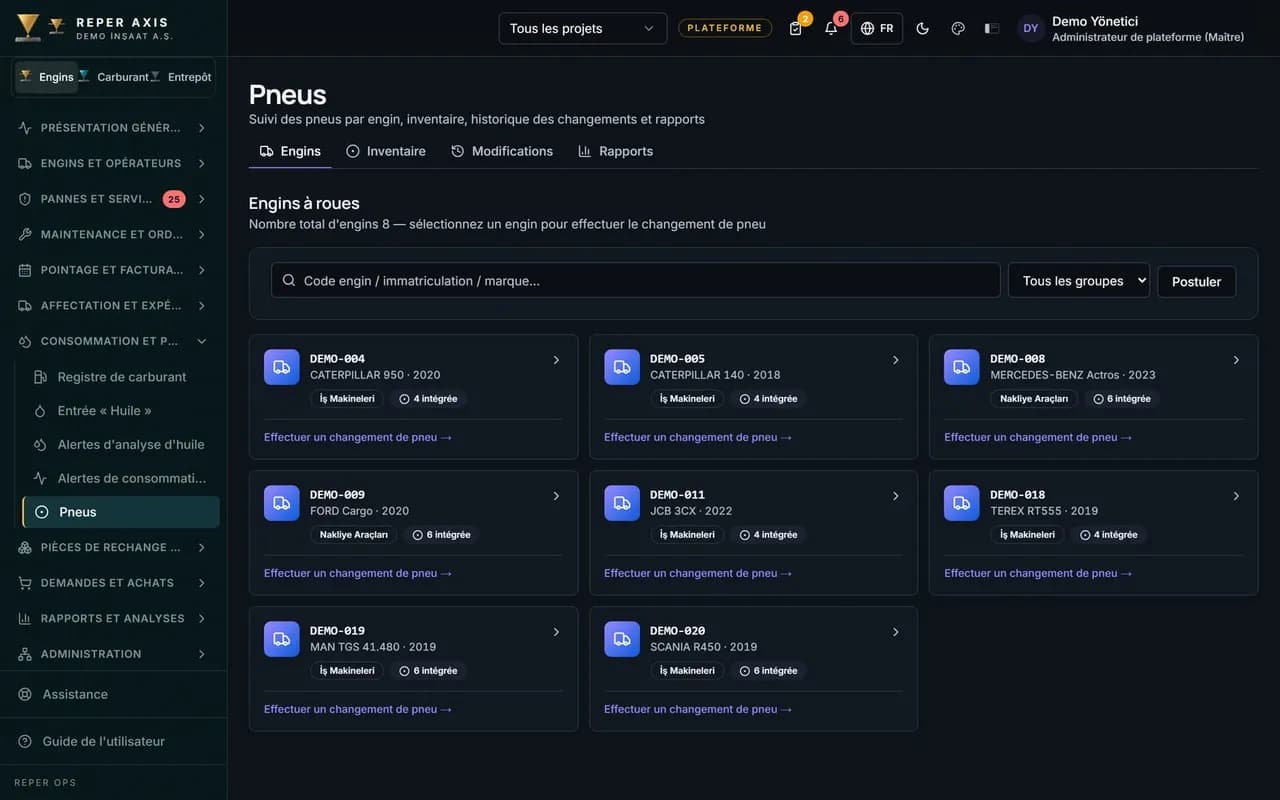Click truck icon of DEMO-008 Mercedes
The width and height of the screenshot is (1280, 800).
click(962, 367)
